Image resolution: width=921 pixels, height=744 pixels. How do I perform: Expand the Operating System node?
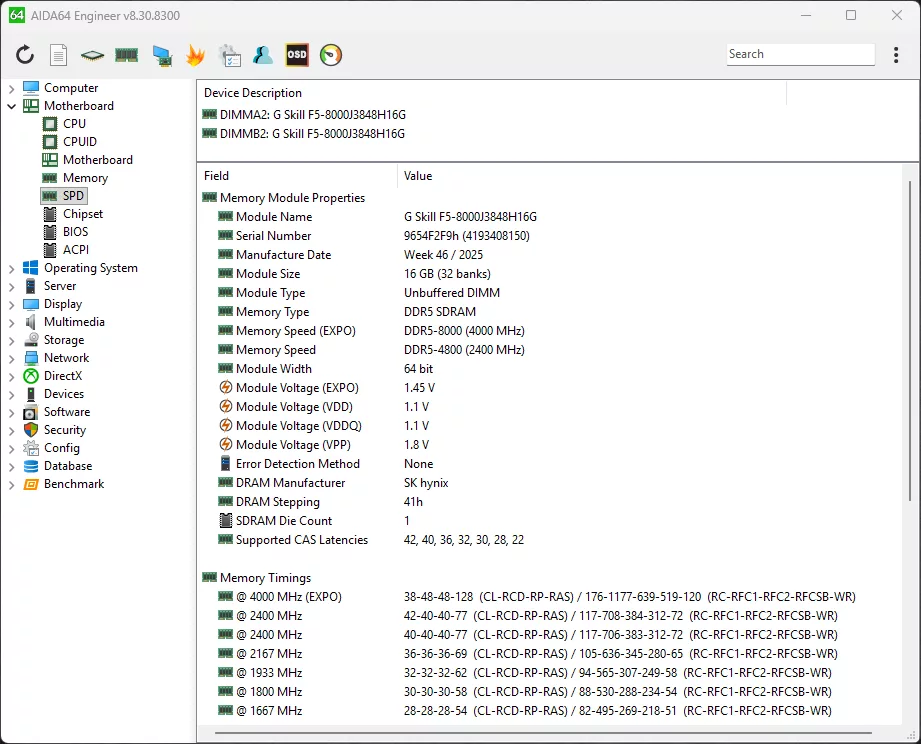point(11,269)
